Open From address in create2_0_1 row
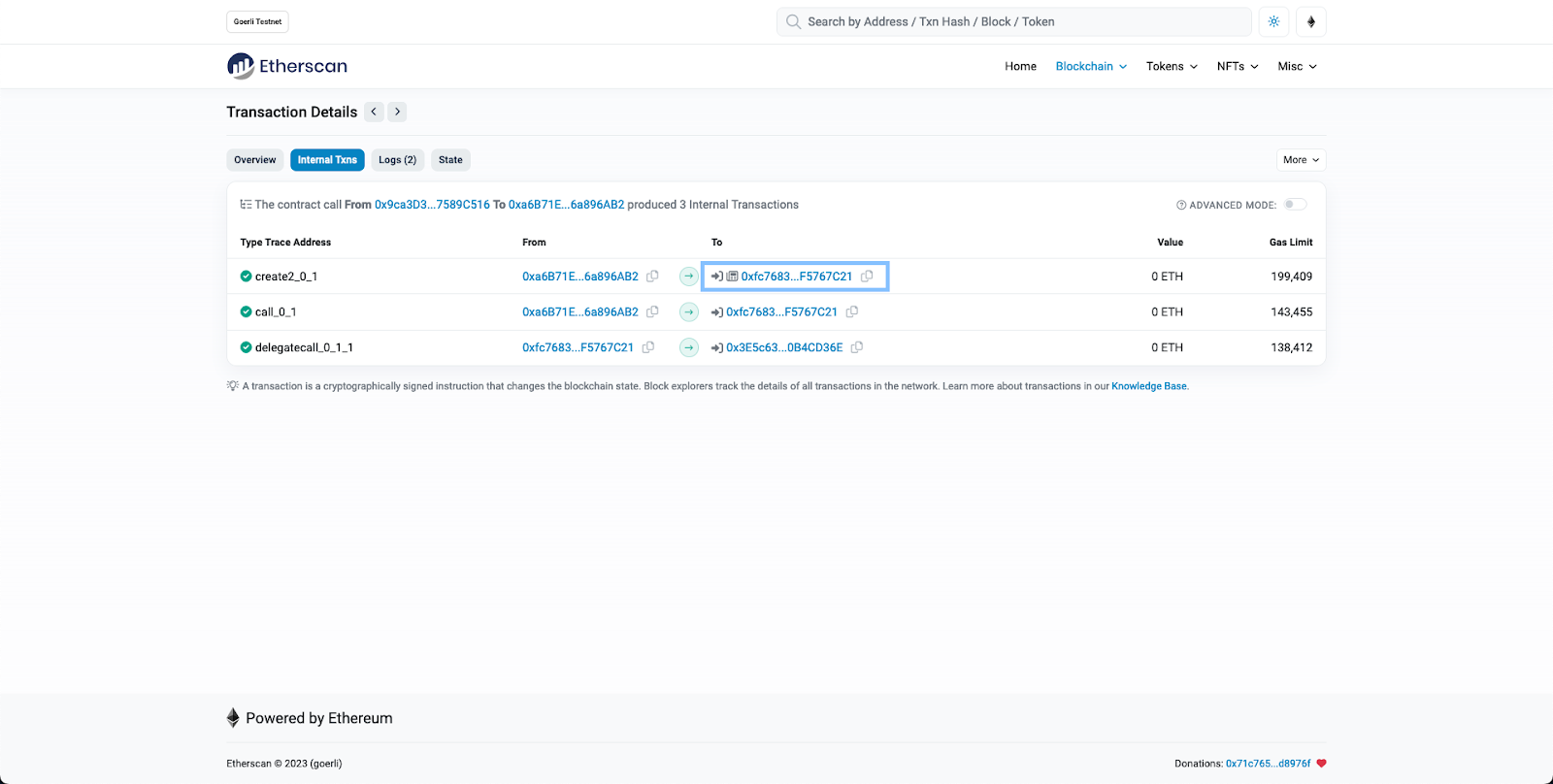1553x784 pixels. (580, 277)
